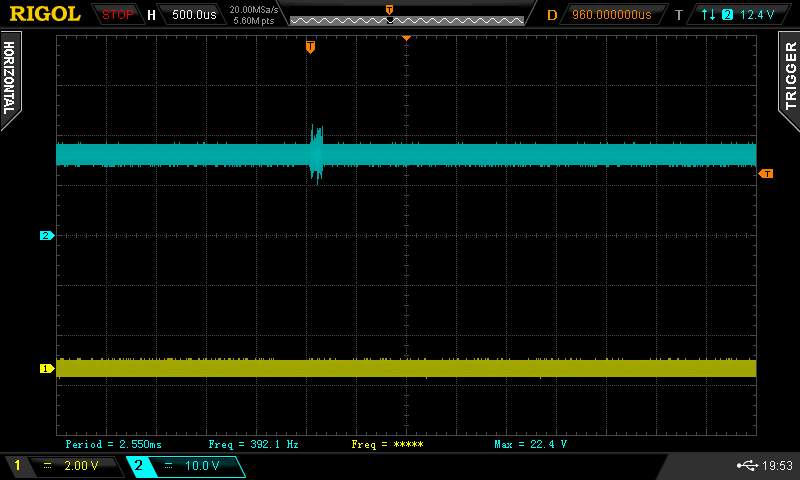Click the waveform memory overview bar
This screenshot has height=480, width=800.
[x=405, y=19]
